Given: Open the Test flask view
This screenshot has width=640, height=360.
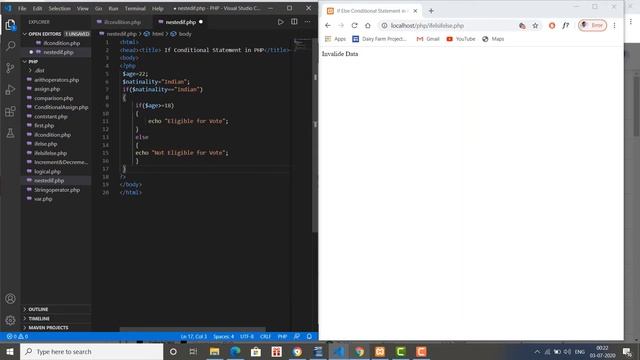Looking at the screenshot, I should 10,133.
